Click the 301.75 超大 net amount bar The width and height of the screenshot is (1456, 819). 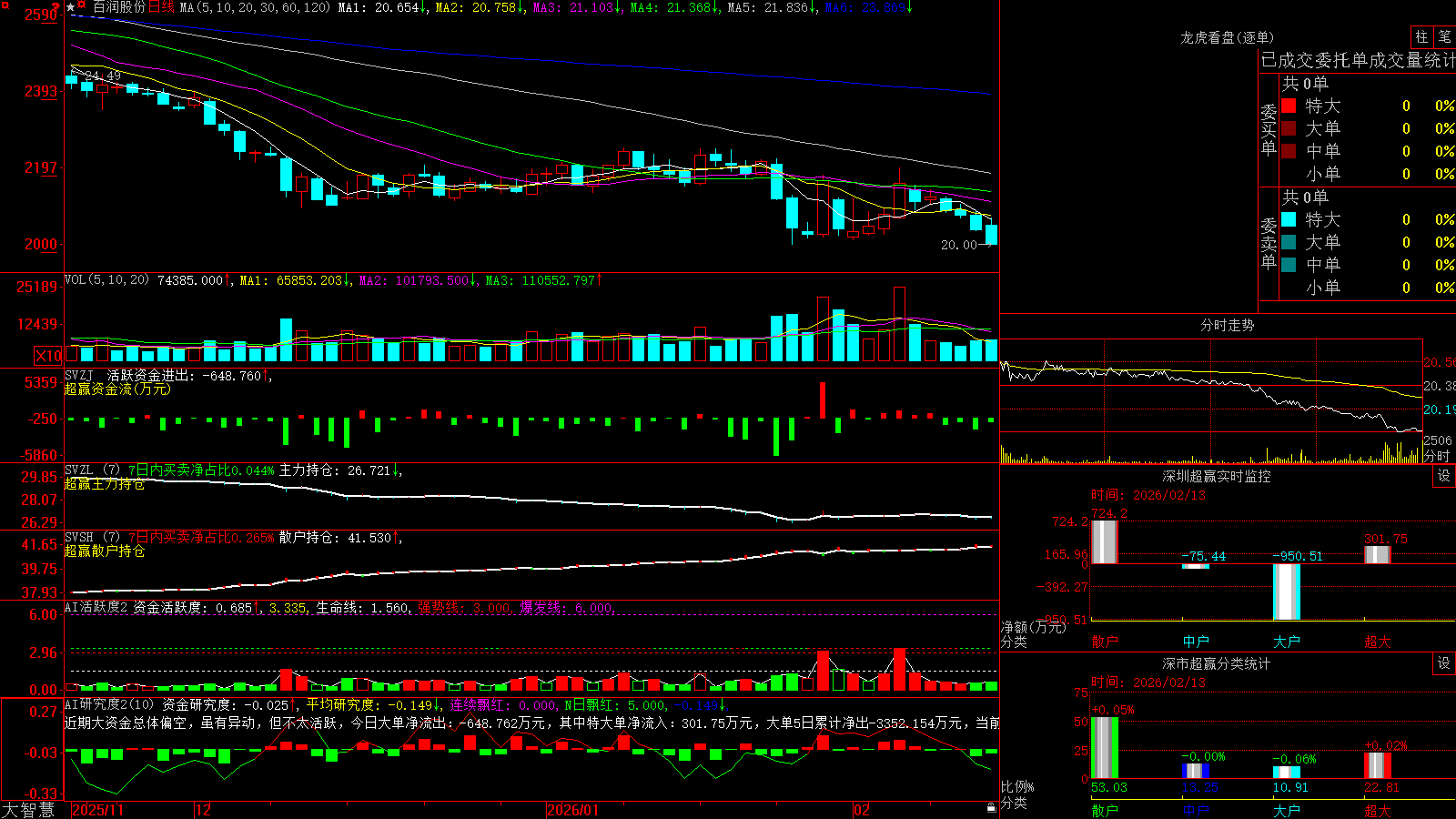pyautogui.click(x=1377, y=555)
